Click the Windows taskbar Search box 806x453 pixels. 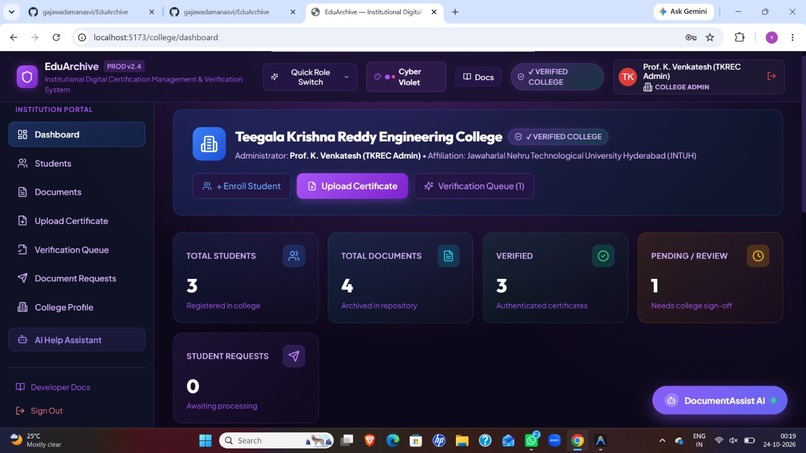(x=276, y=441)
